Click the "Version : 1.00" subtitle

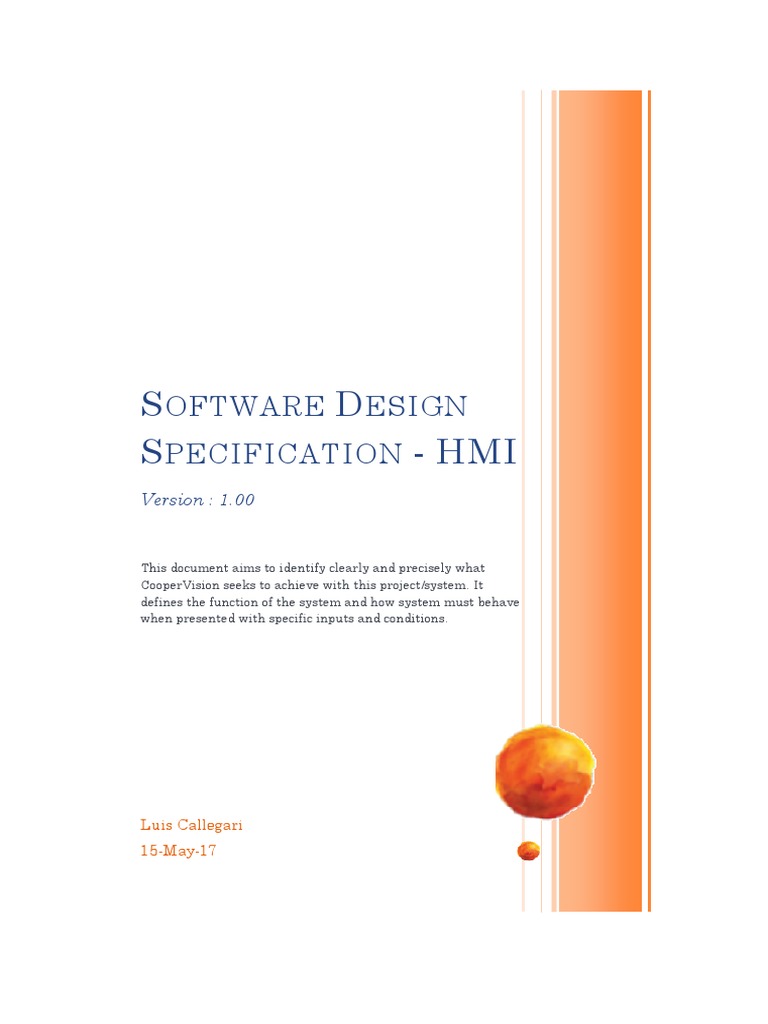(197, 500)
